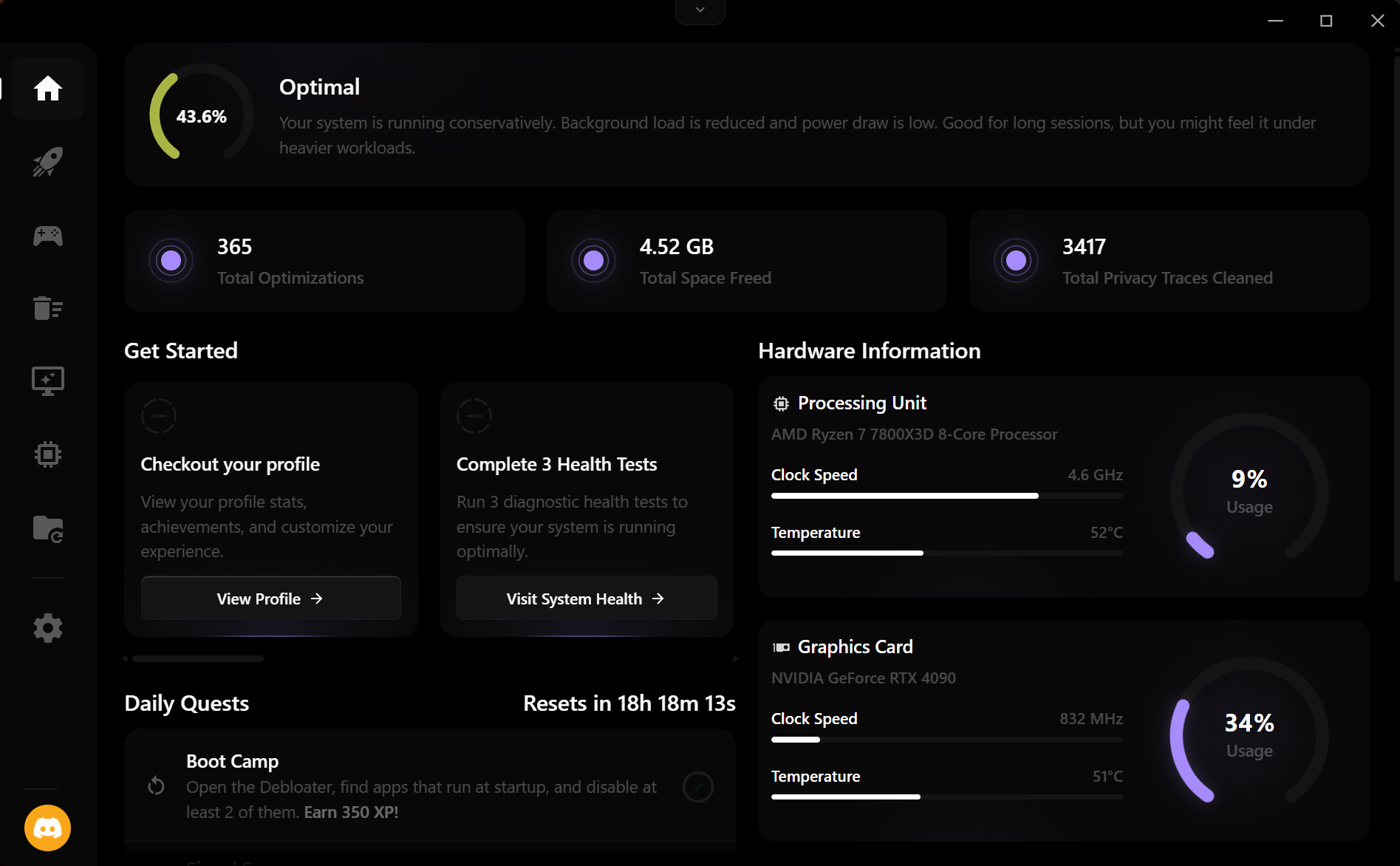The image size is (1400, 866).
Task: Click the Boot Camp quest refresh icon
Action: click(156, 785)
